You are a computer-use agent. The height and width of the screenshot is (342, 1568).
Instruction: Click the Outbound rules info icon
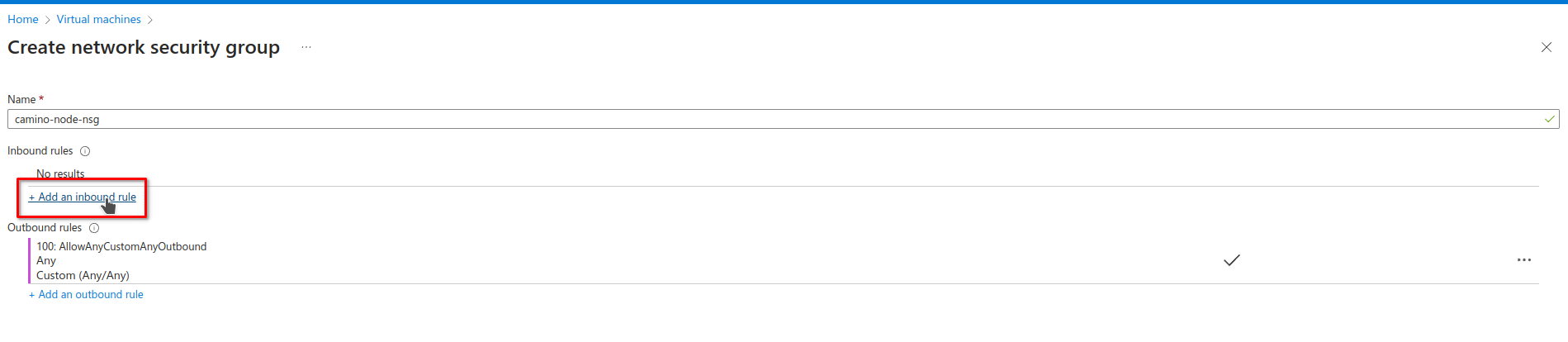coord(94,228)
